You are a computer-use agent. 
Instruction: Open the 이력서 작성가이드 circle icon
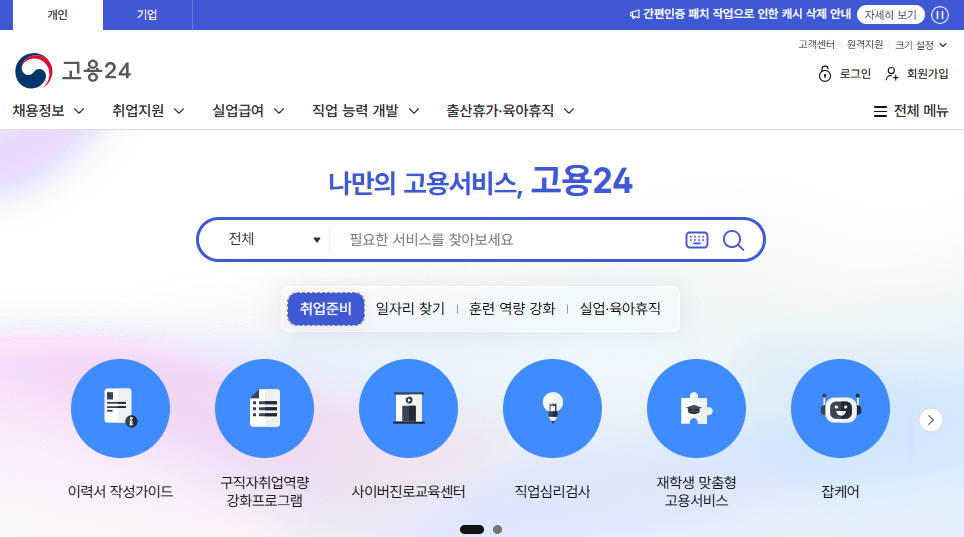click(x=120, y=408)
